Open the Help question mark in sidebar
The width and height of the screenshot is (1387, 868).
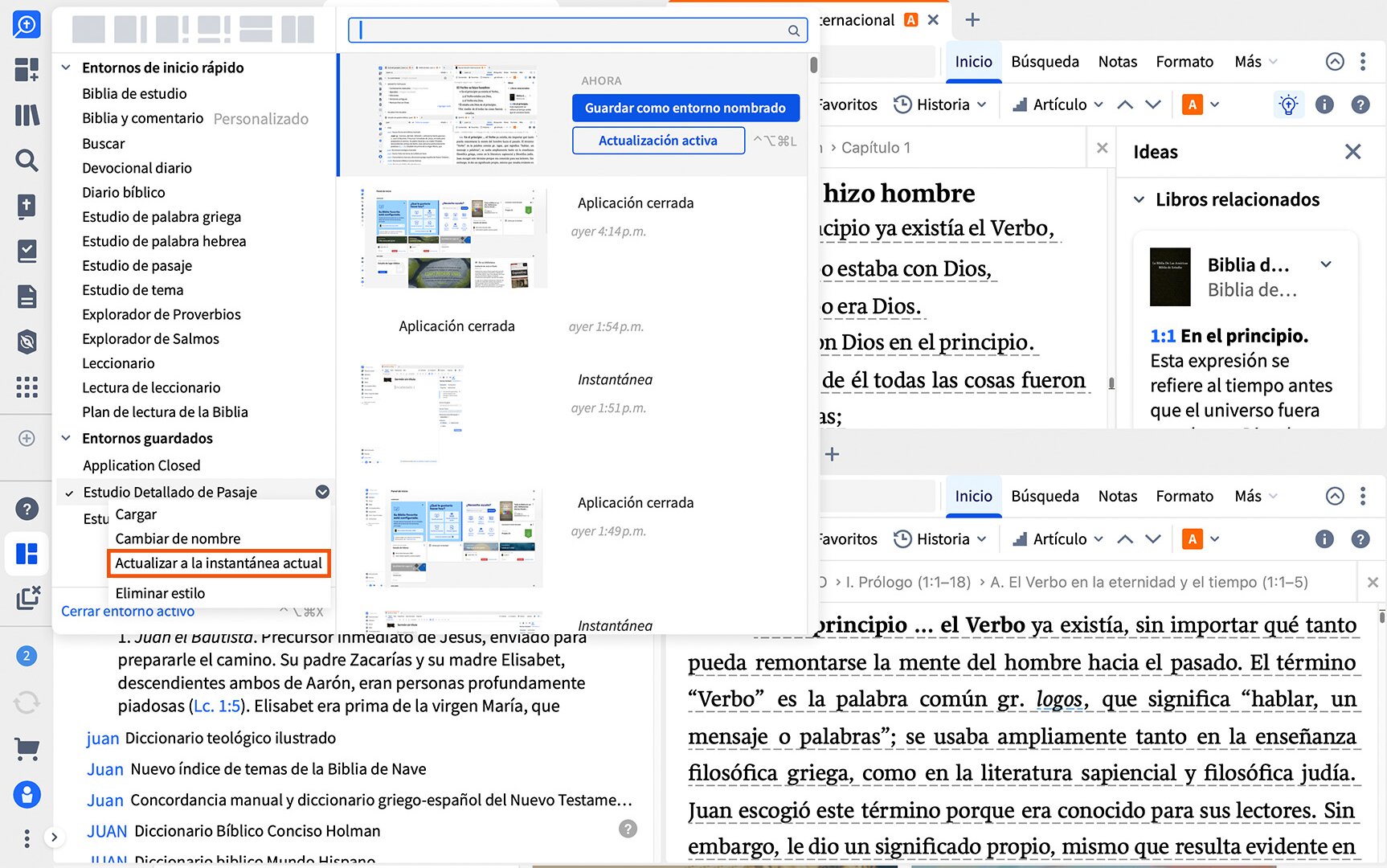point(27,509)
